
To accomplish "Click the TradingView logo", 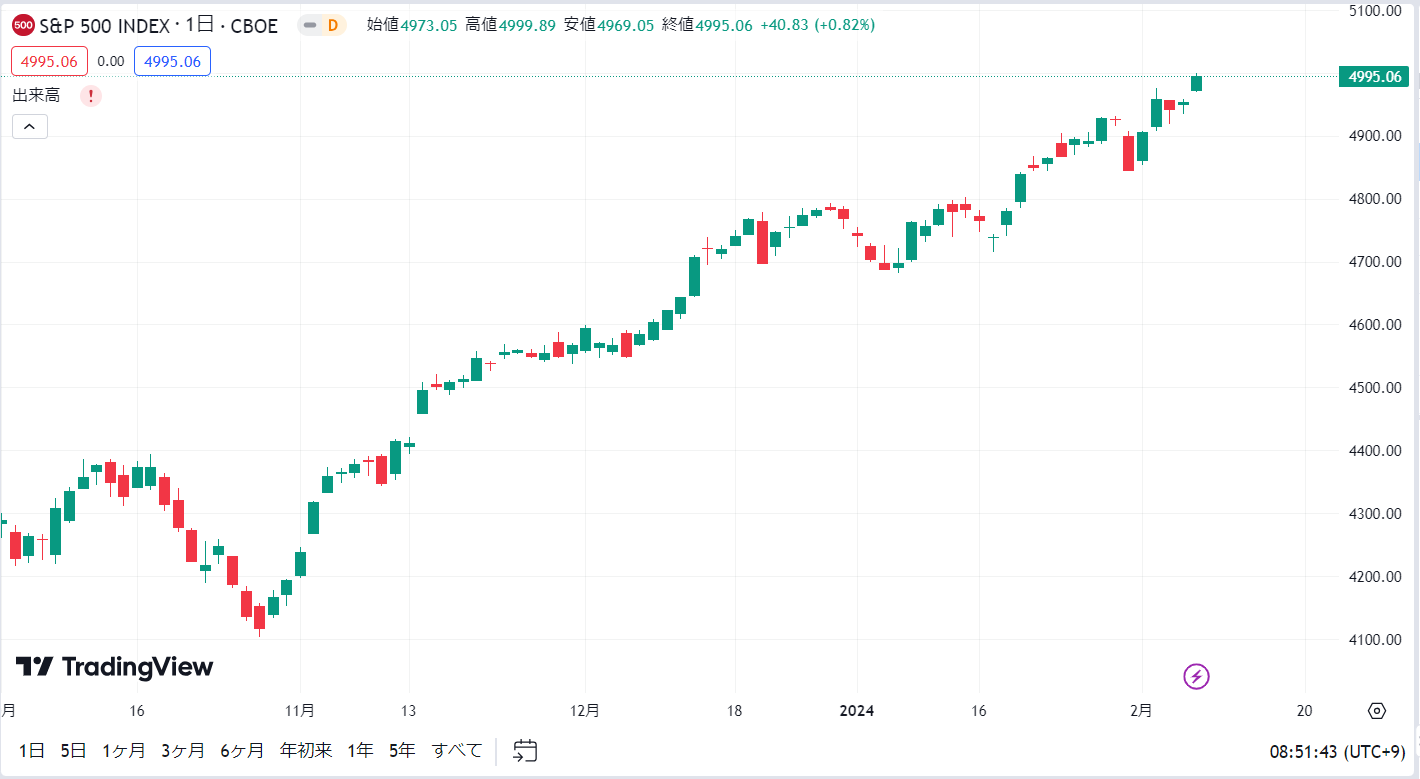I will tap(114, 666).
